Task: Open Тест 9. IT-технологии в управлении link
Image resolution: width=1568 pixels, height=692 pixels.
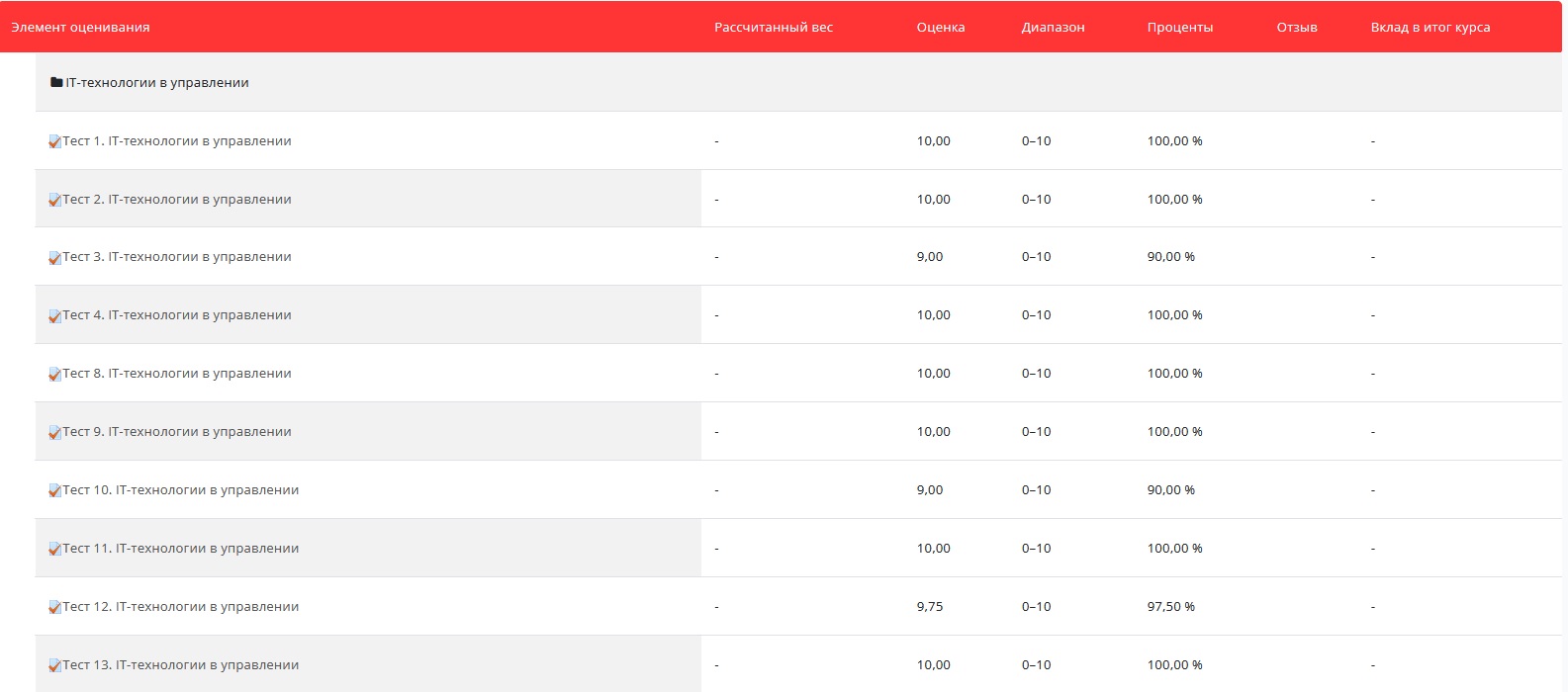Action: click(x=177, y=432)
